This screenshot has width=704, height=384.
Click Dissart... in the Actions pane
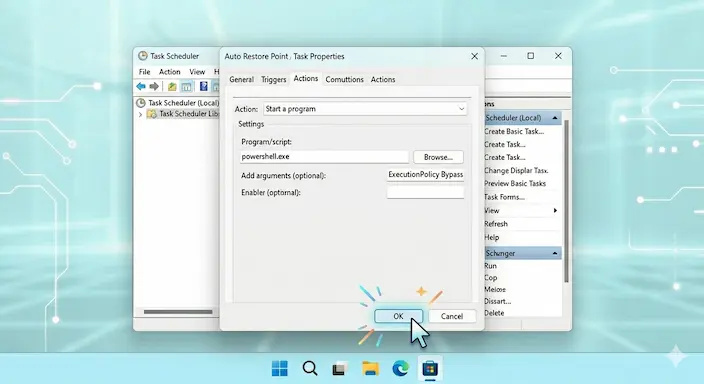497,301
